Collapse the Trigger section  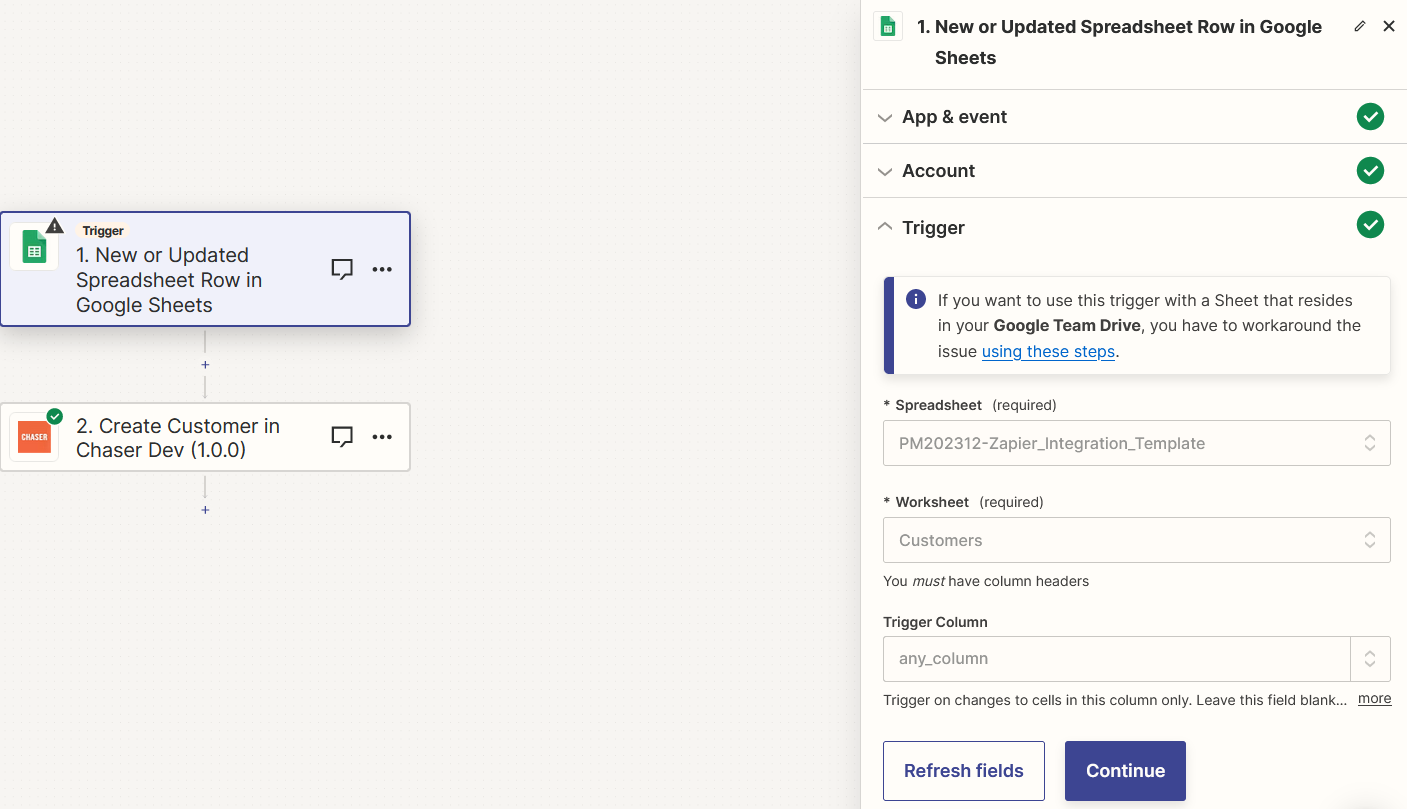click(x=885, y=226)
